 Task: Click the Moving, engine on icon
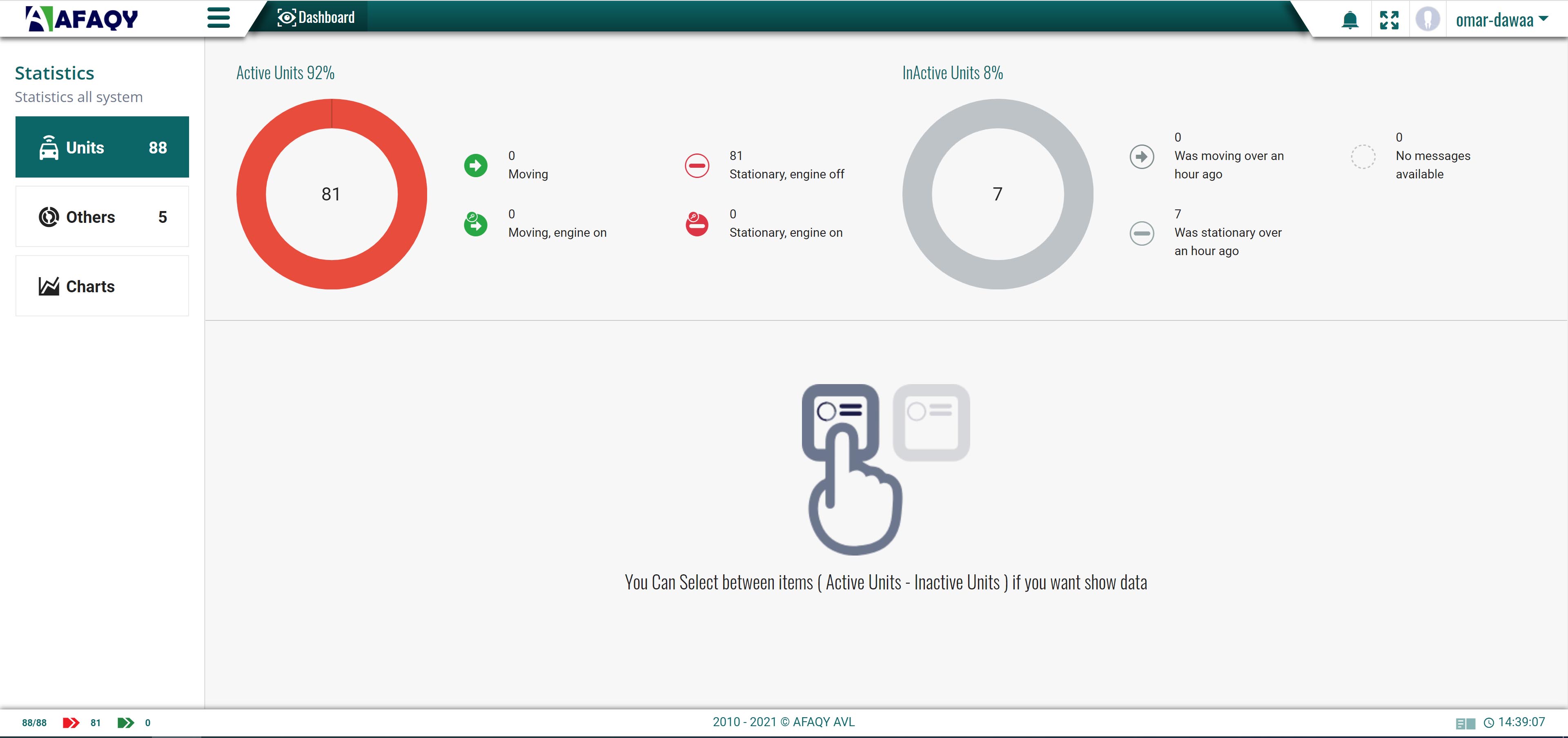475,224
